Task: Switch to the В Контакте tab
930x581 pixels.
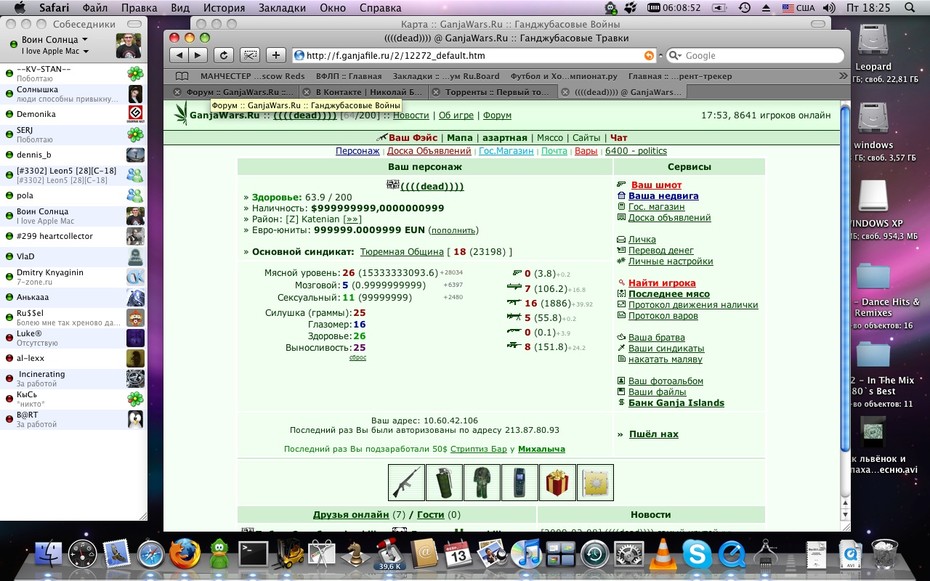Action: 369,92
